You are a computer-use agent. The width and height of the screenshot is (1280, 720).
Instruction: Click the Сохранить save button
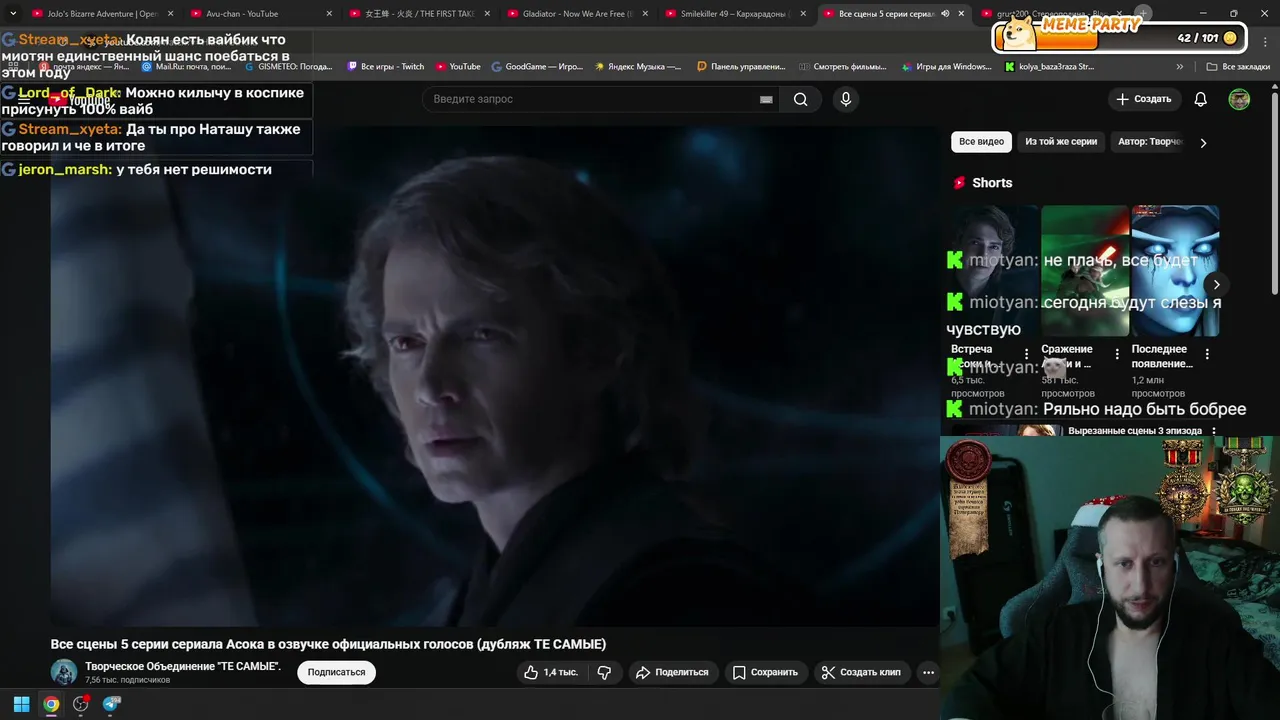pyautogui.click(x=765, y=672)
